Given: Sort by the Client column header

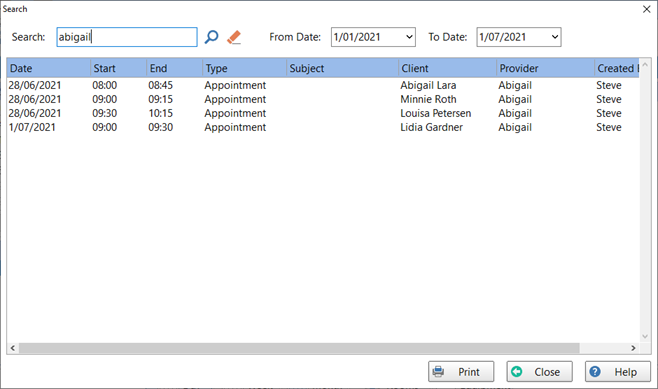Looking at the screenshot, I should tap(447, 68).
